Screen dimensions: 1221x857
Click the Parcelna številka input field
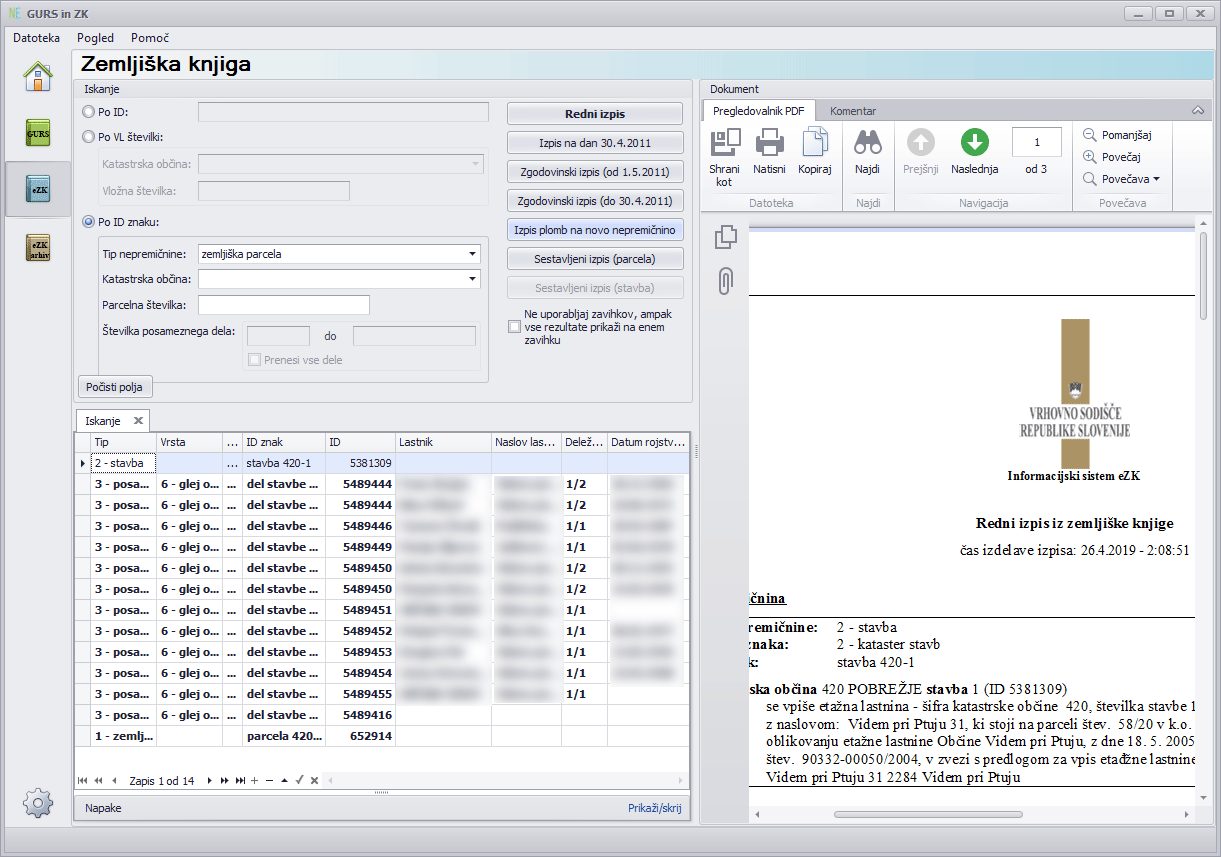pyautogui.click(x=284, y=305)
